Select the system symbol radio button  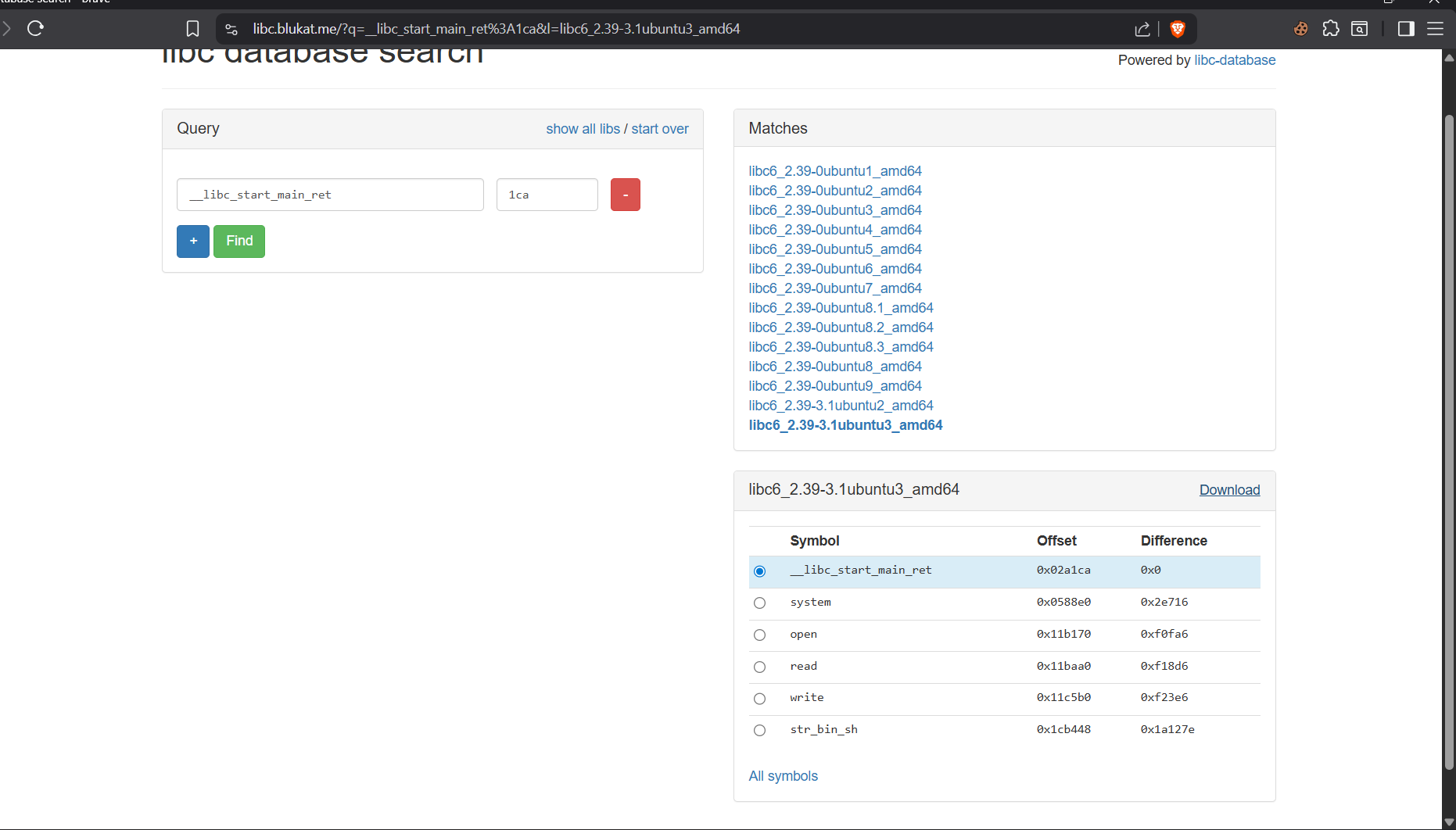click(x=759, y=603)
